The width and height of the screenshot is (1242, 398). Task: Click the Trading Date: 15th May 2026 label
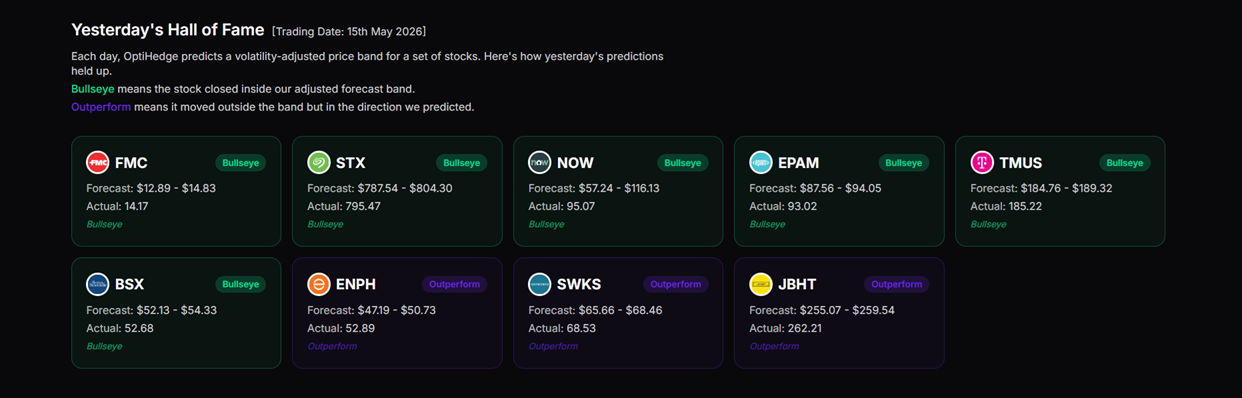pos(349,32)
